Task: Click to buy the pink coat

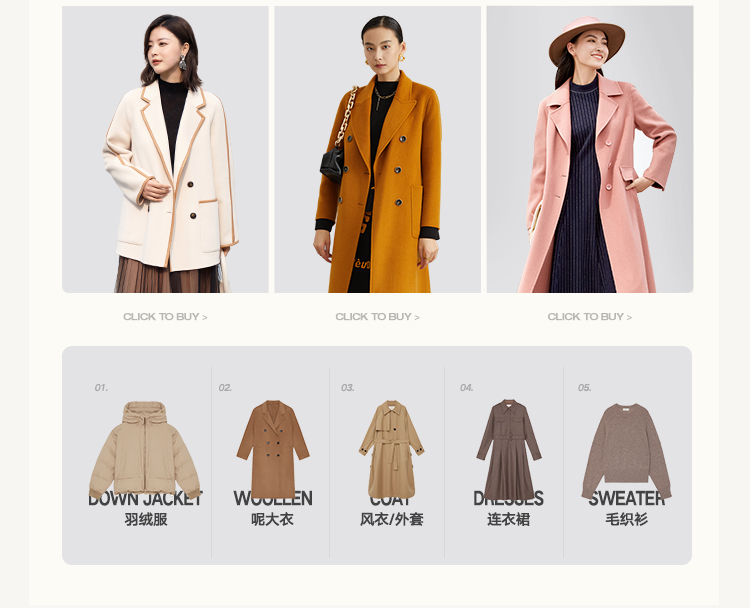Action: (x=590, y=317)
